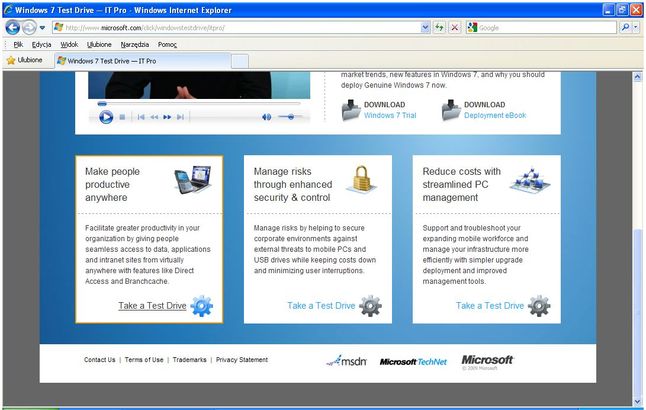Click the Privacy Statement footer link

point(242,360)
